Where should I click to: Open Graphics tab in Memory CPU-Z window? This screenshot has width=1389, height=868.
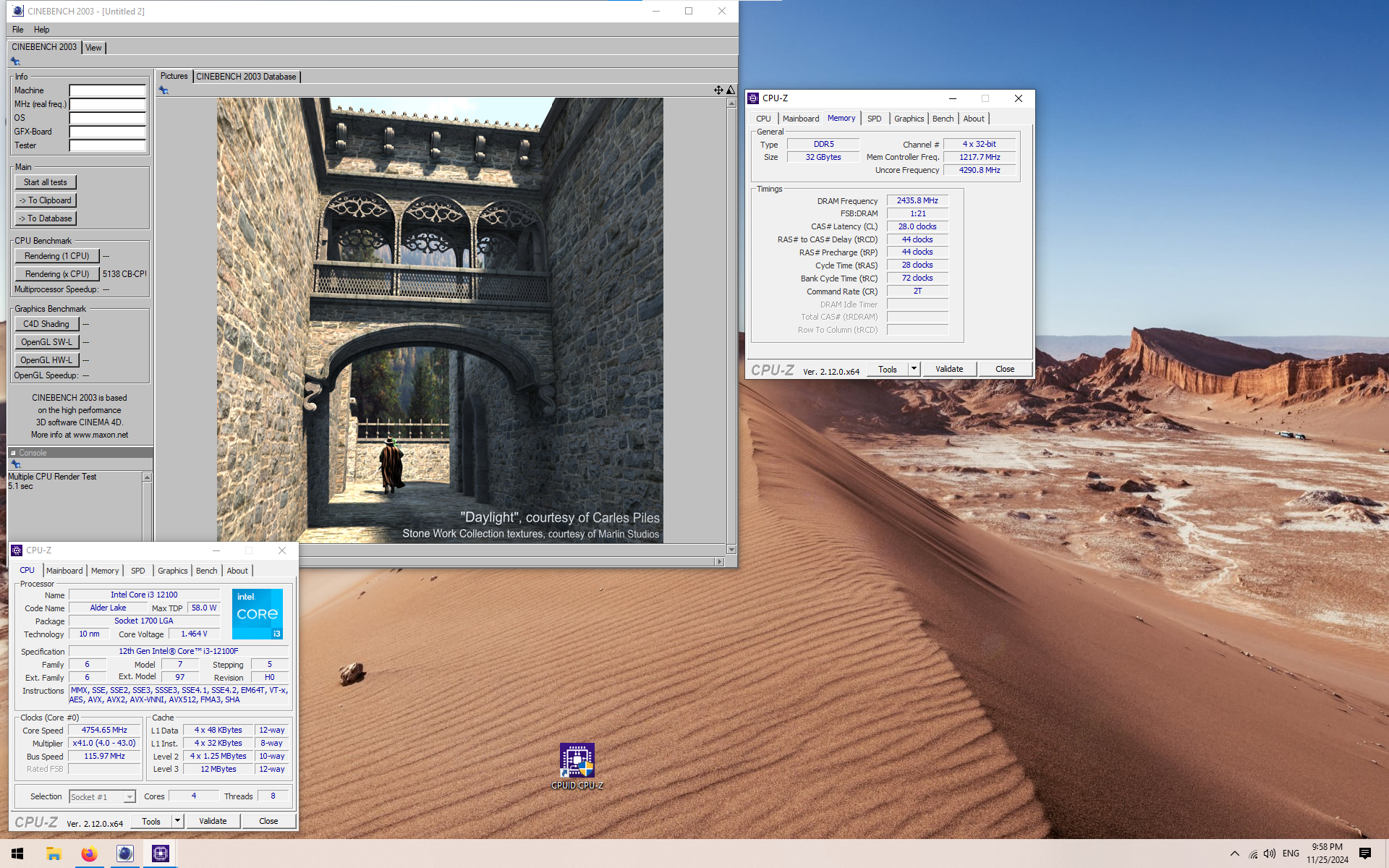coord(909,119)
